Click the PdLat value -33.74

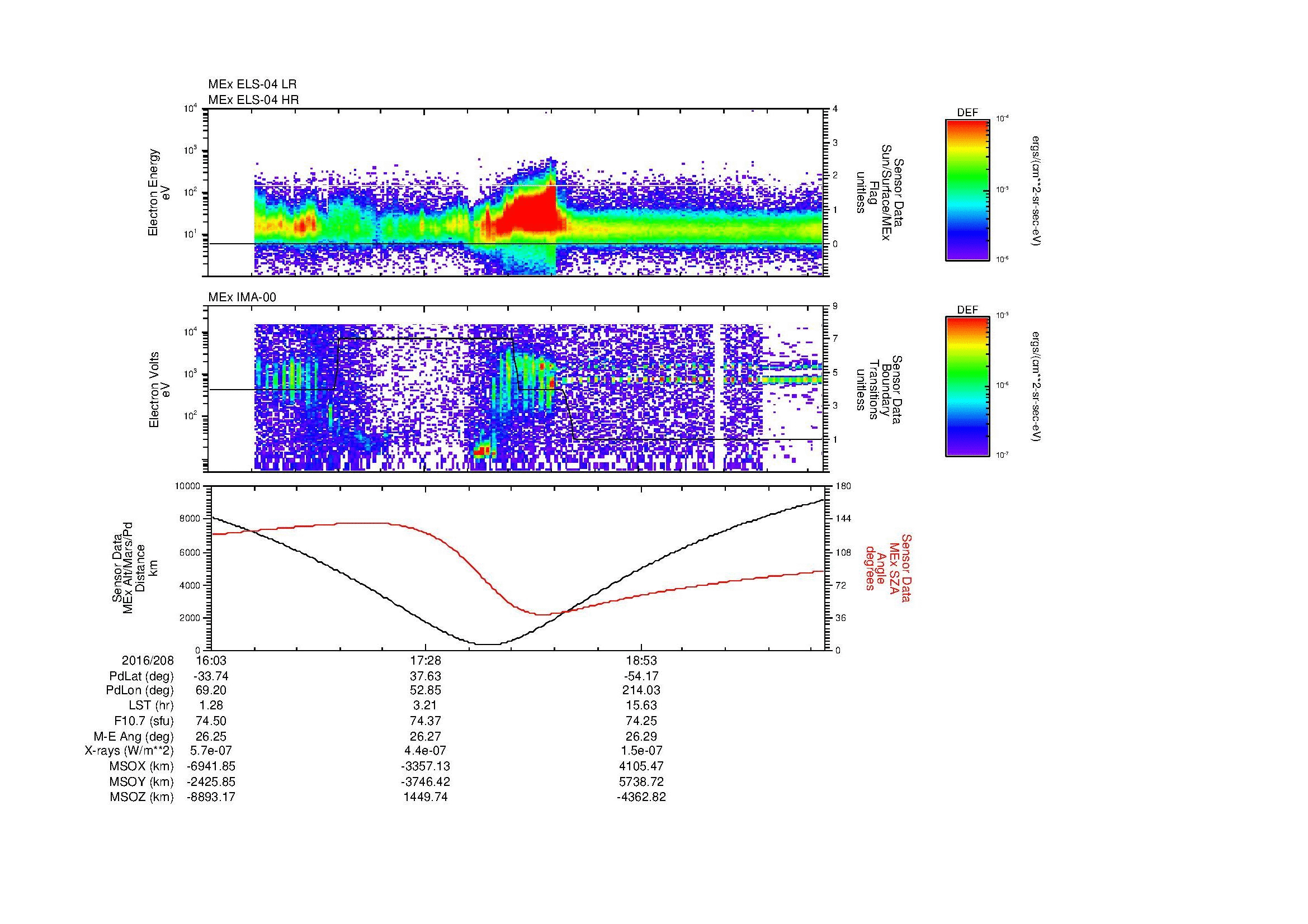pos(211,676)
